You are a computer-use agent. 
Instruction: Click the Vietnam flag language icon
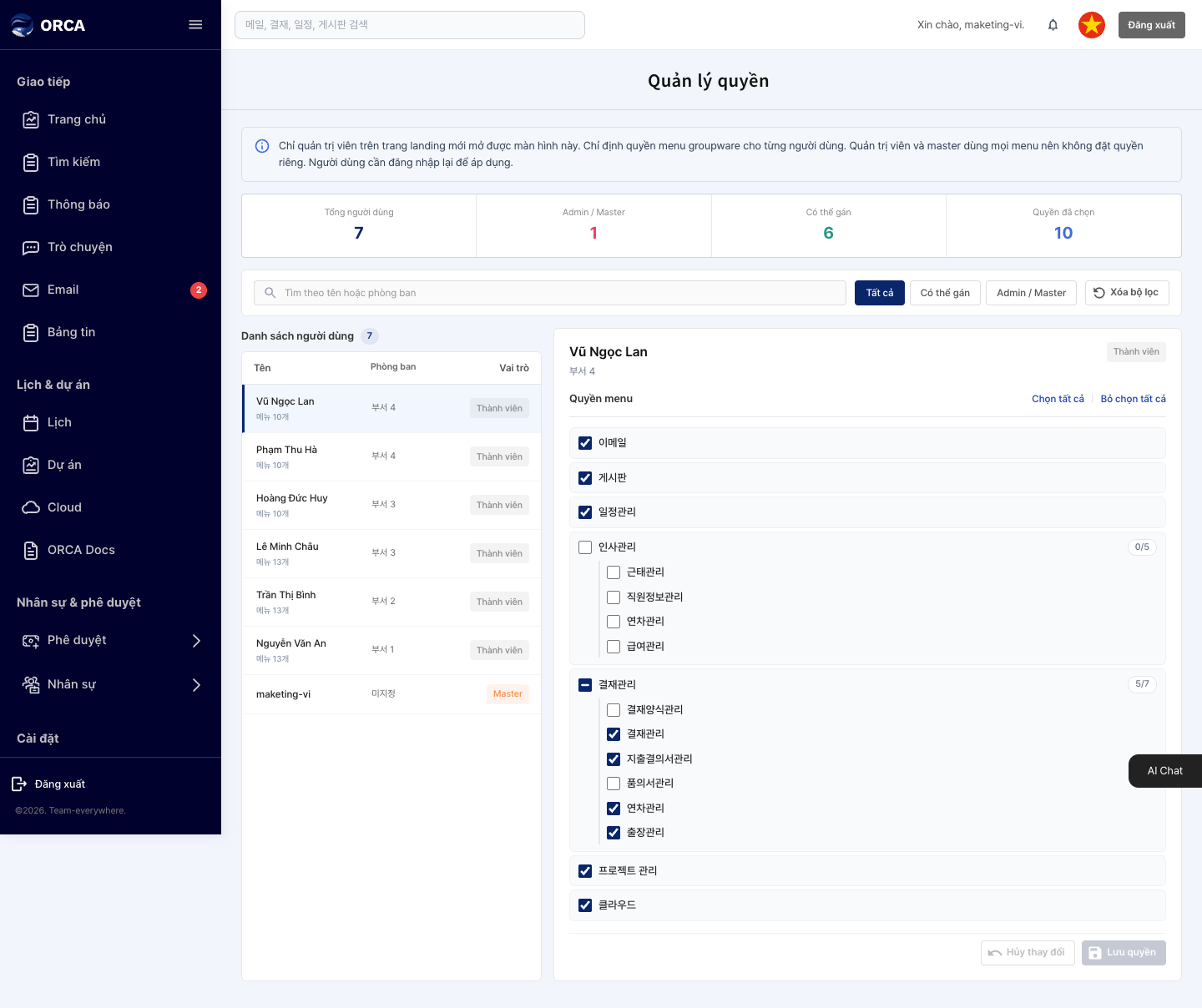pos(1091,25)
